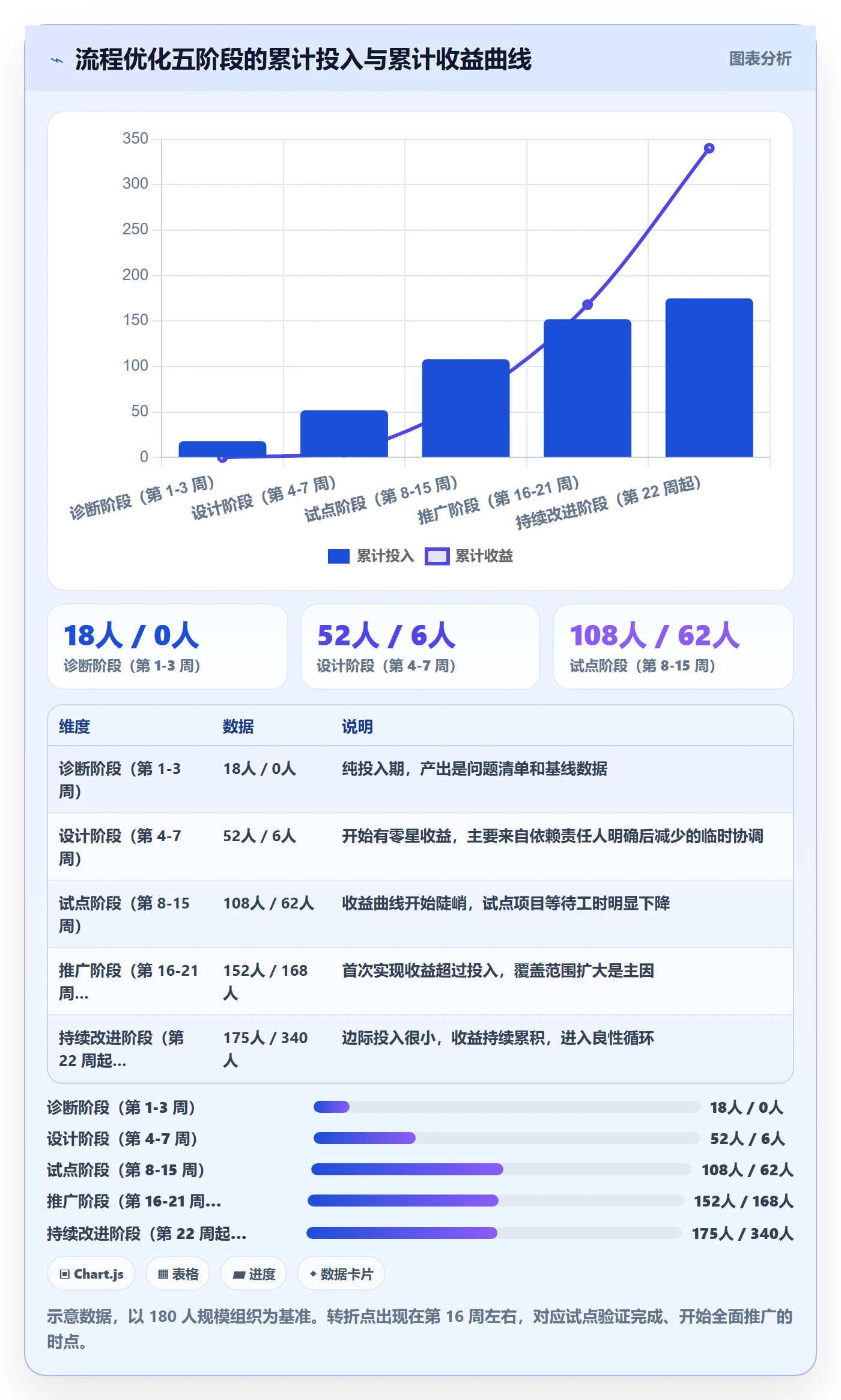Click the 图表分析 label in the header
841x1400 pixels.
point(760,59)
